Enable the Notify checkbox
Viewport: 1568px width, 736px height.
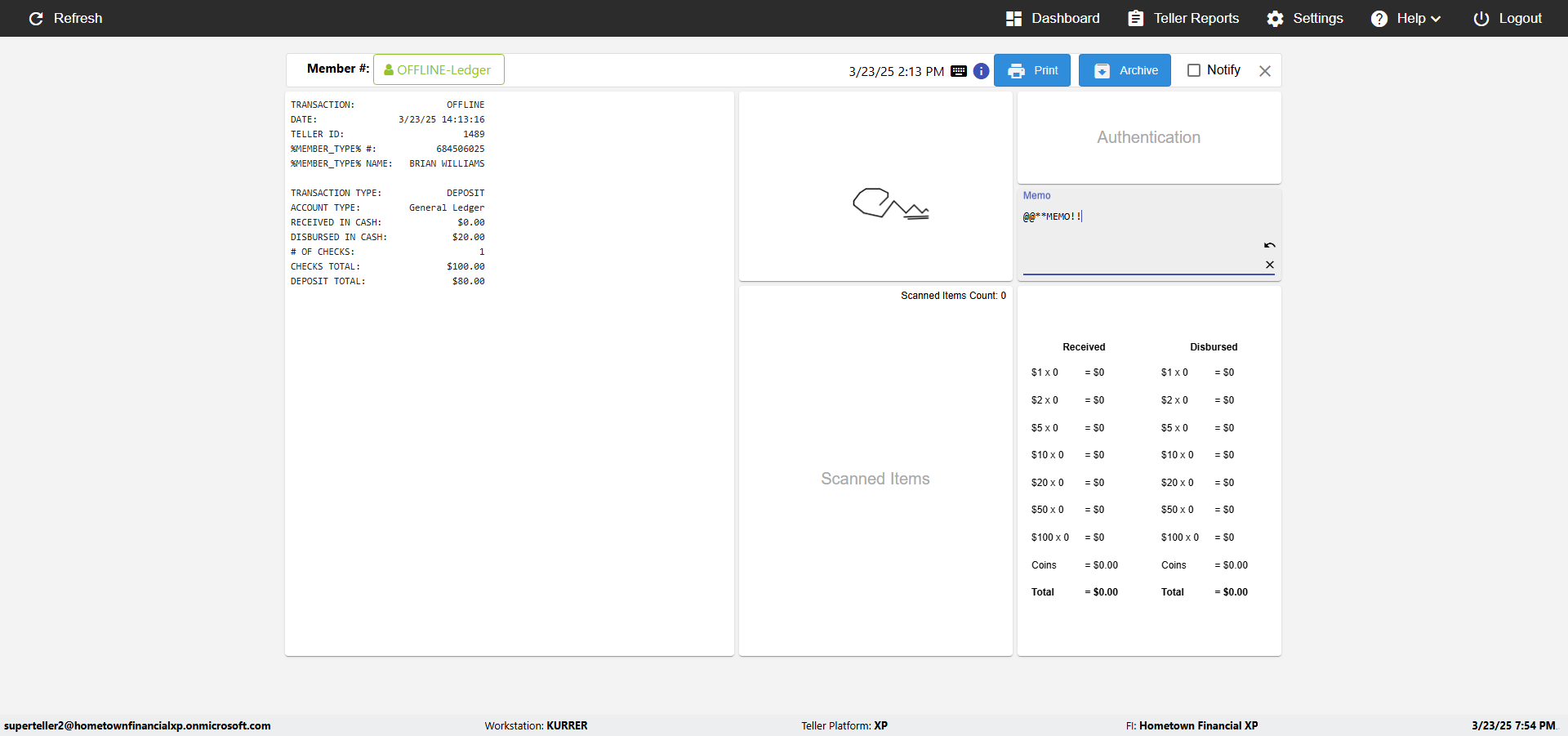click(x=1194, y=70)
